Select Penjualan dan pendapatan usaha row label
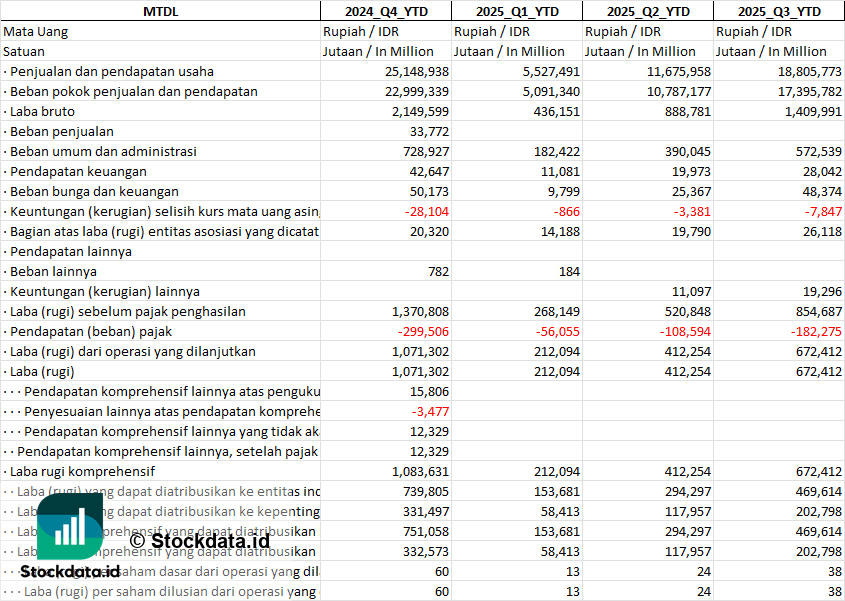Screen dimensions: 845x601 (108, 71)
